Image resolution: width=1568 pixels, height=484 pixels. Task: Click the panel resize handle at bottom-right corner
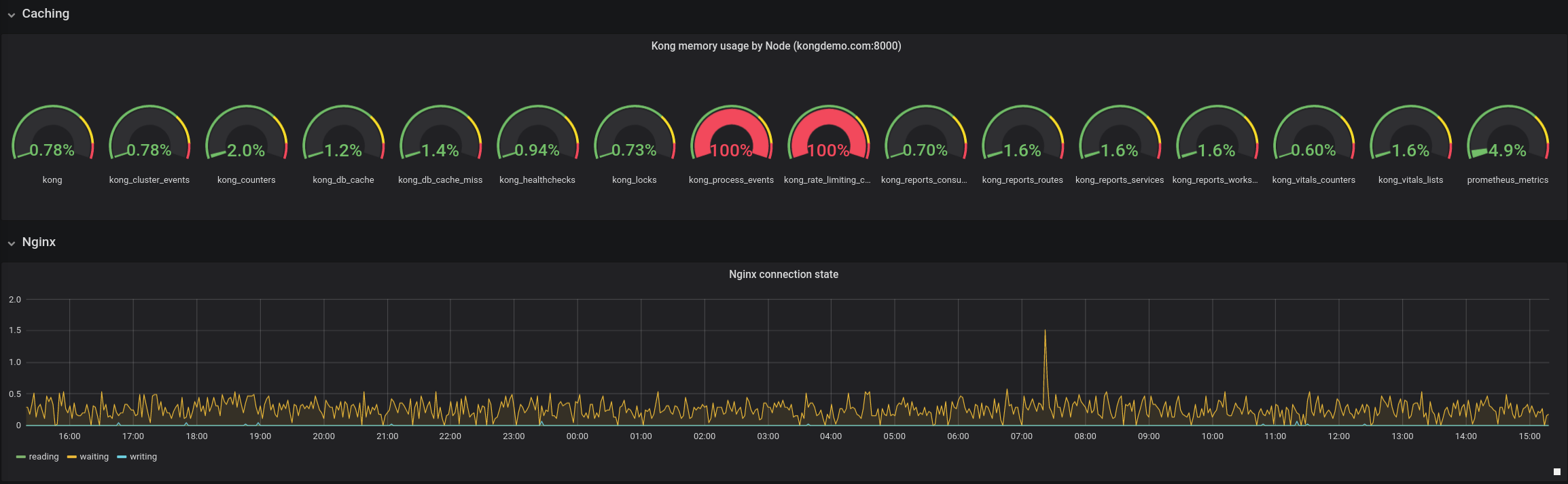click(x=1557, y=472)
